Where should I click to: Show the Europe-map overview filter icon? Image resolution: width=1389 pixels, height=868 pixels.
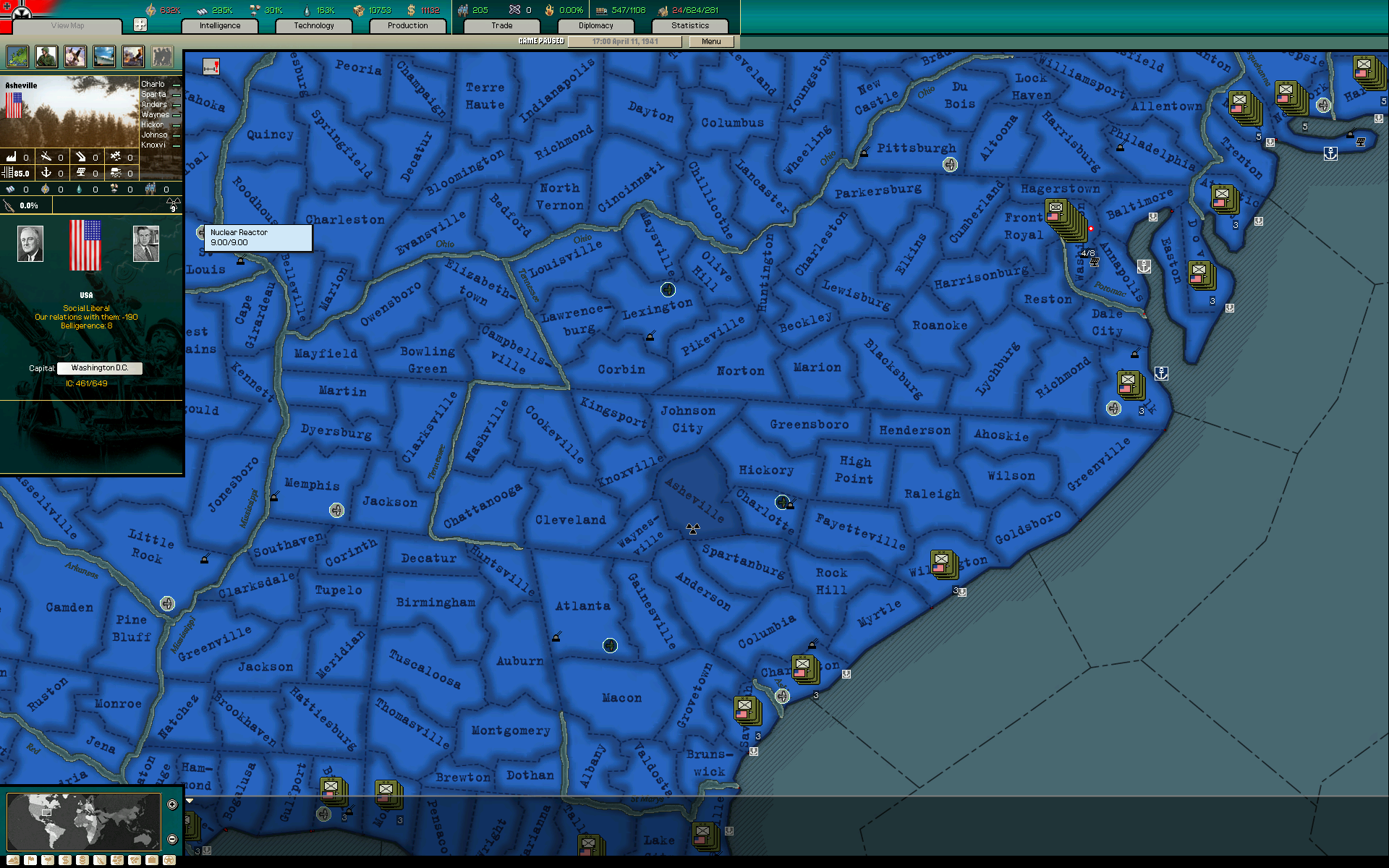[x=17, y=56]
